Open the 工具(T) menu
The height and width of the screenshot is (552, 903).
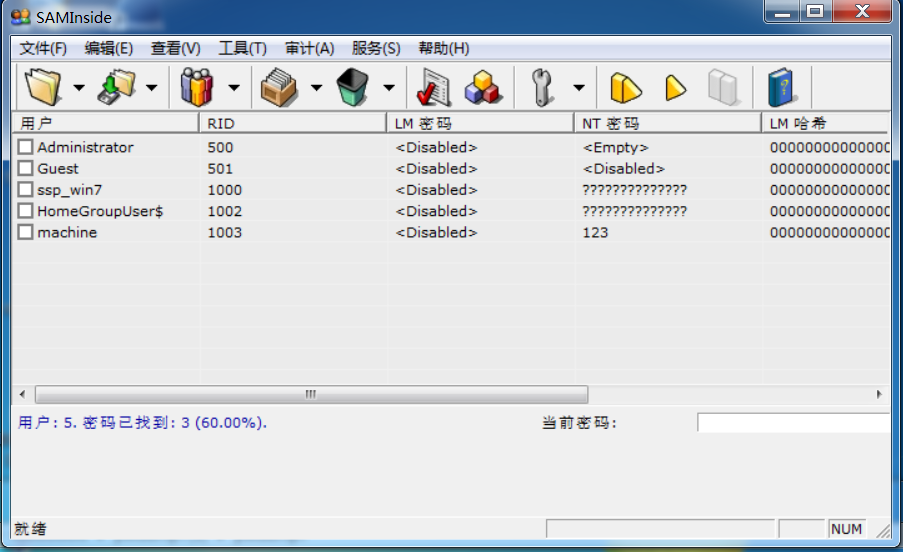coord(242,48)
